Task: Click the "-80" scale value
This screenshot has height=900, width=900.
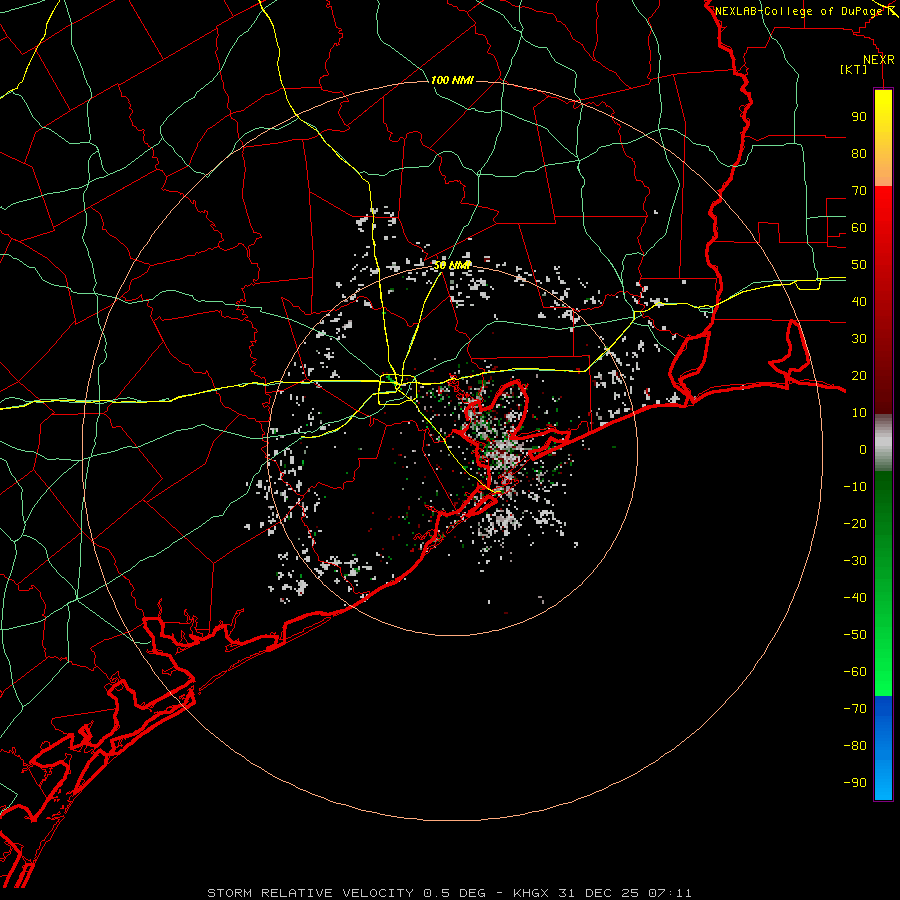Action: [855, 746]
